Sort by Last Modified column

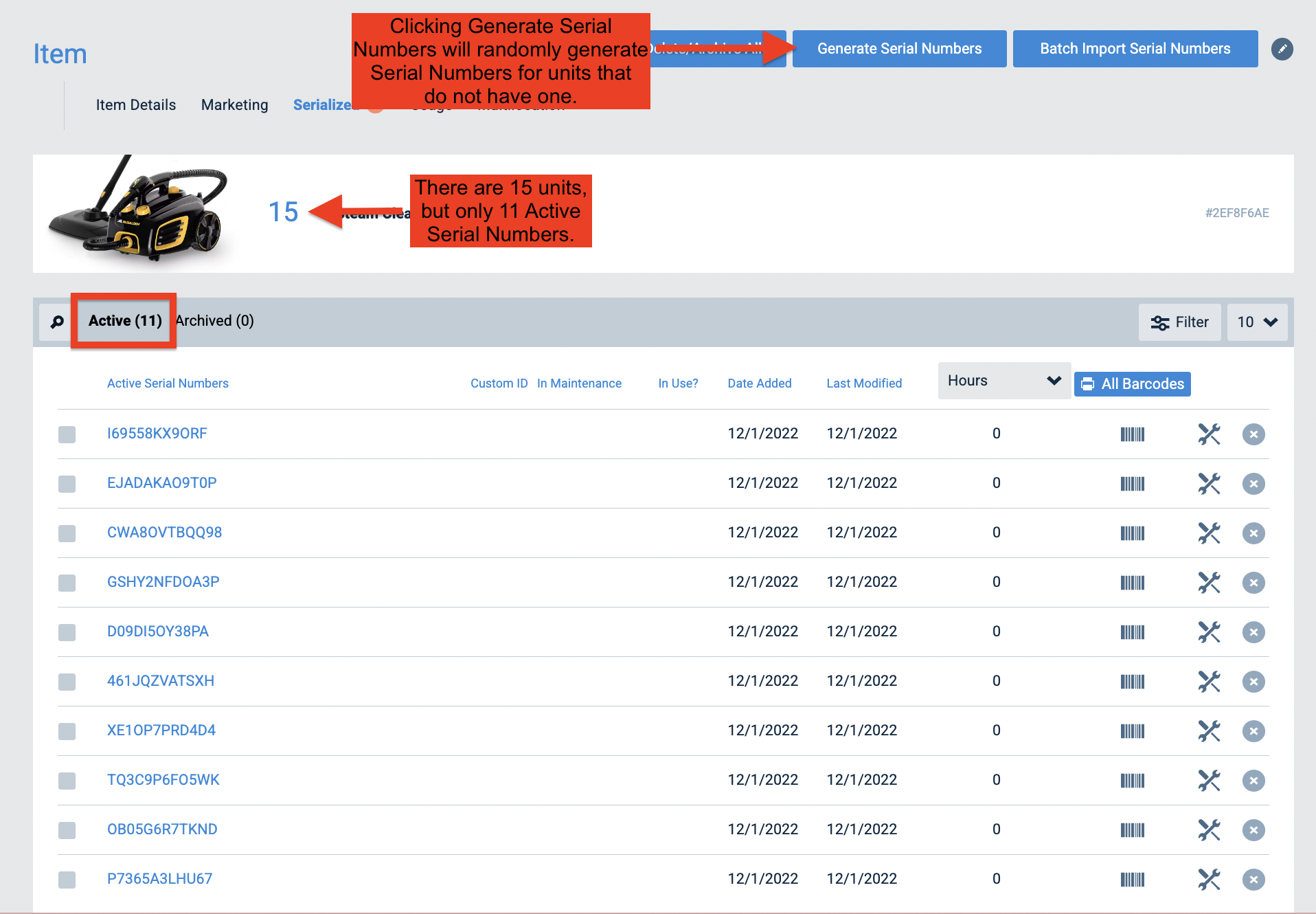point(864,383)
